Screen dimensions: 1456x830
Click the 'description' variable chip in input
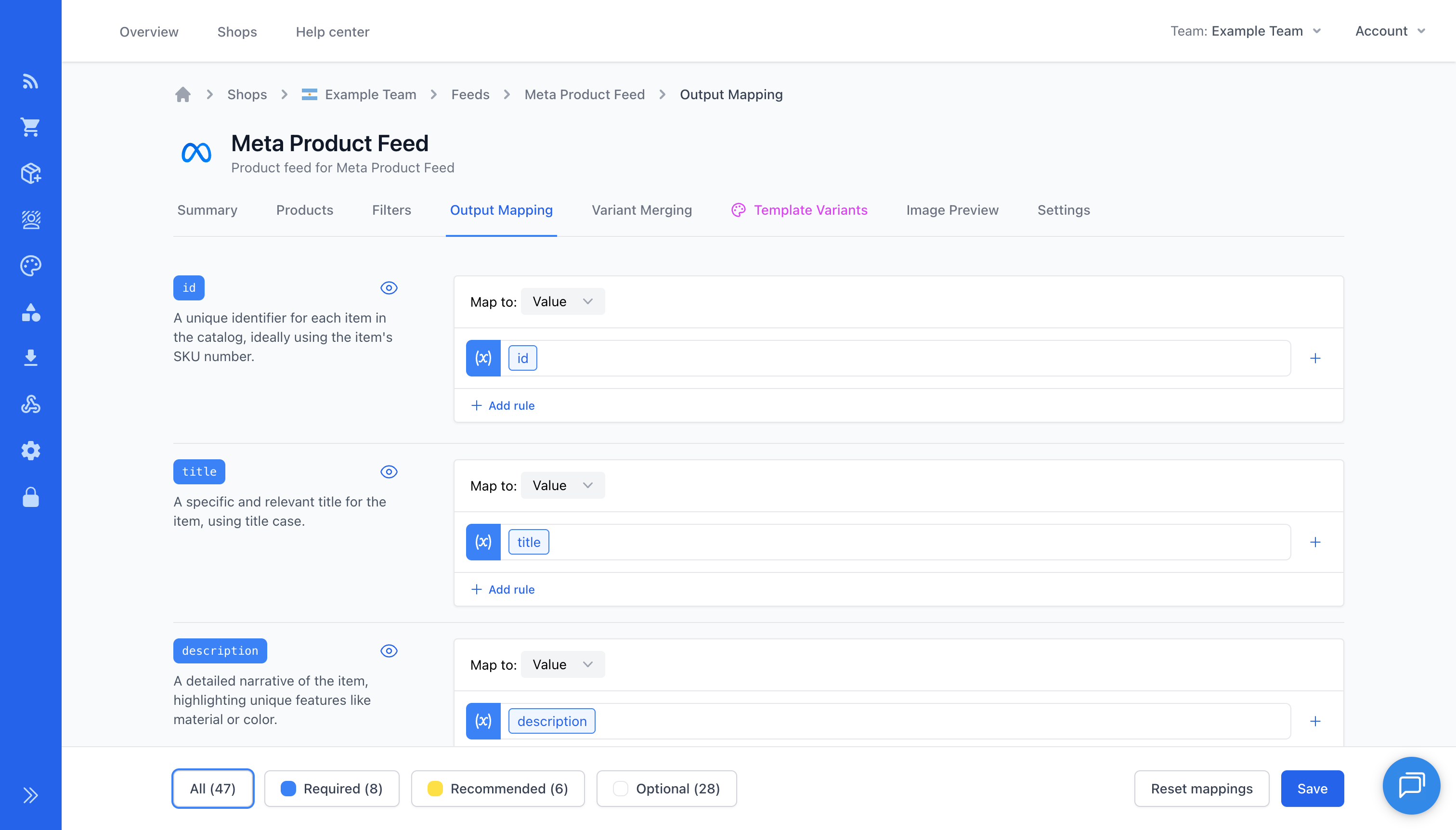click(552, 721)
